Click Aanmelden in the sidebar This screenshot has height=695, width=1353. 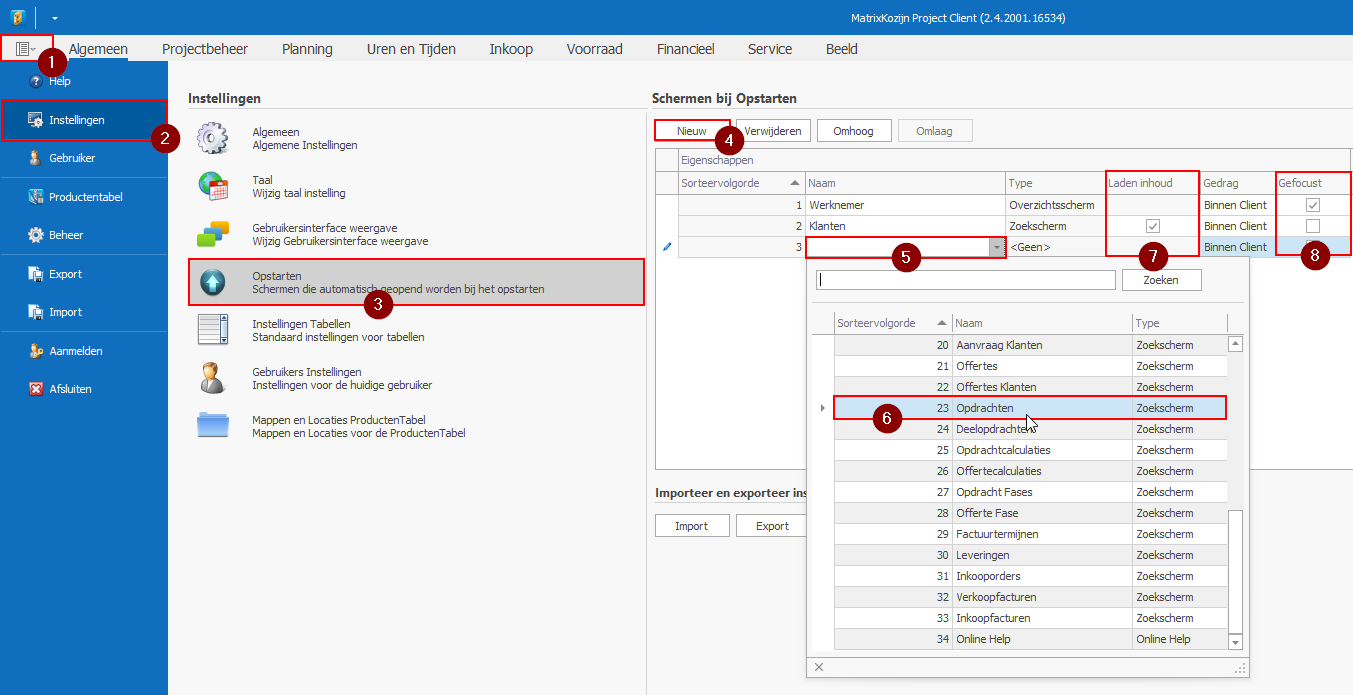click(84, 351)
